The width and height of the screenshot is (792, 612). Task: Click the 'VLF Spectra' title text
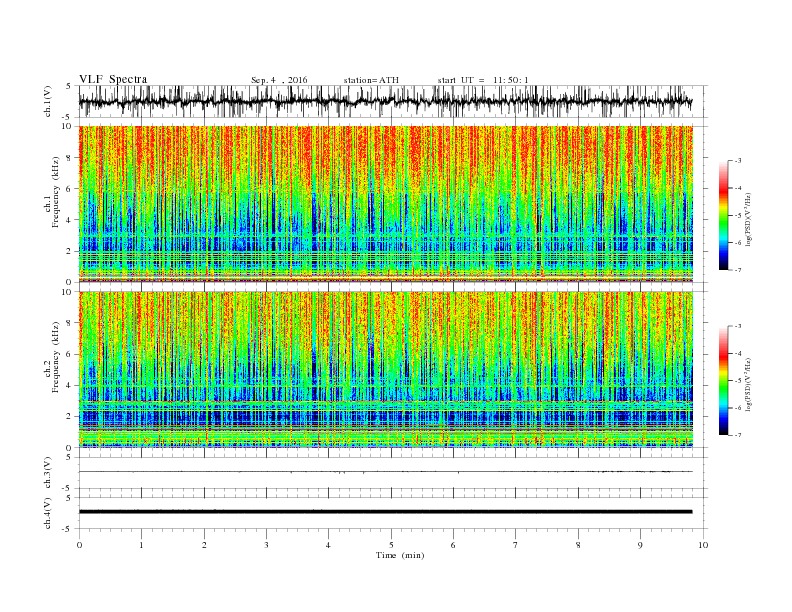click(x=113, y=79)
